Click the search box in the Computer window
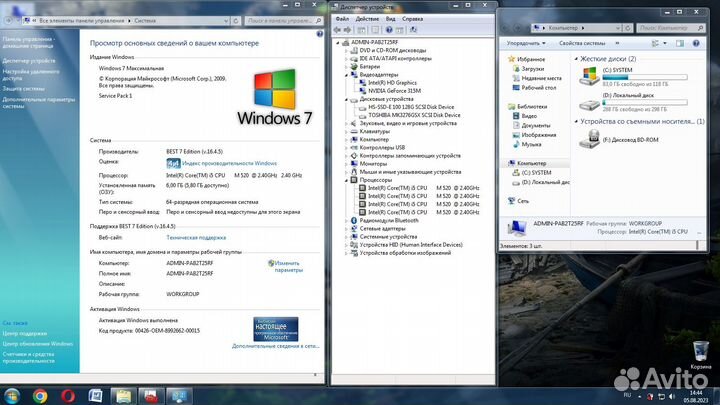The width and height of the screenshot is (720, 405). 670,28
